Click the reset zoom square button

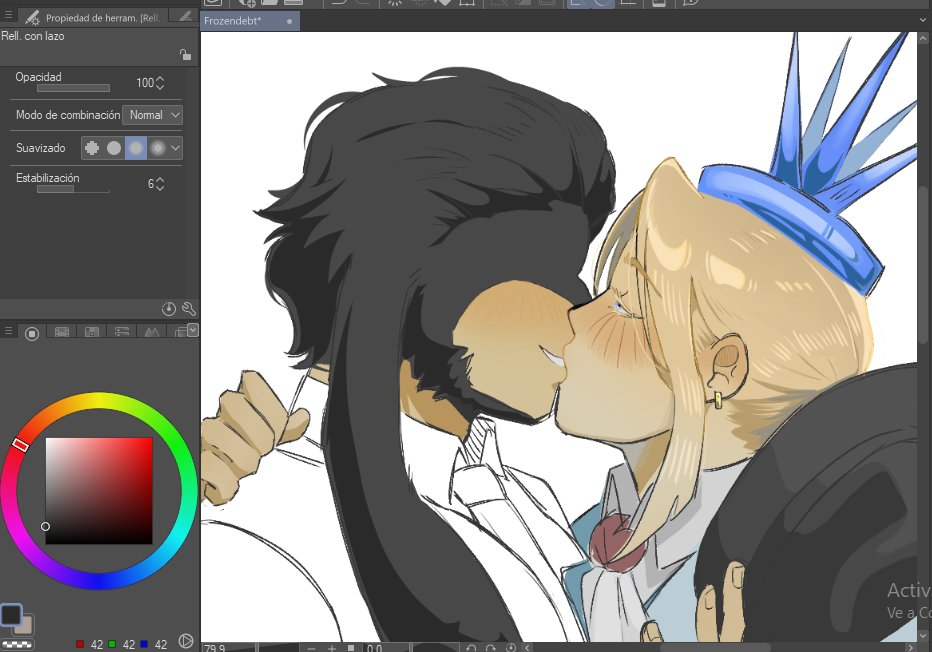[351, 648]
